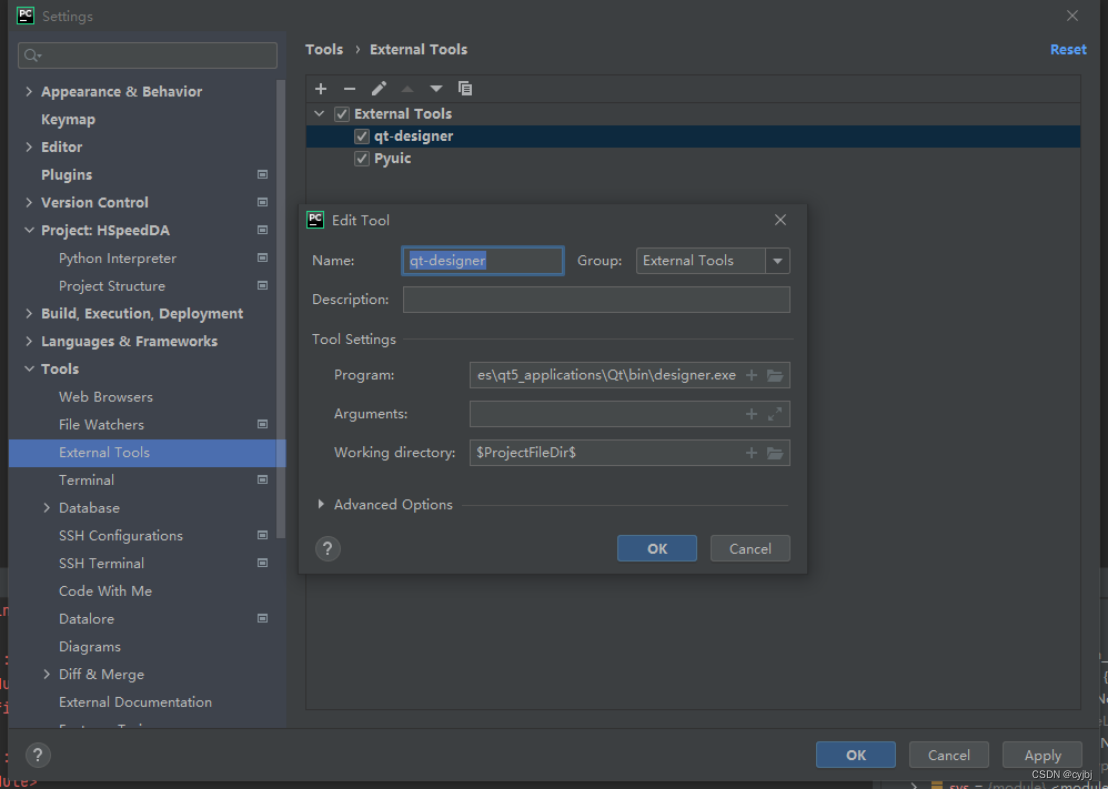Viewport: 1108px width, 790px height.
Task: Collapse the Tools settings node
Action: 29,369
